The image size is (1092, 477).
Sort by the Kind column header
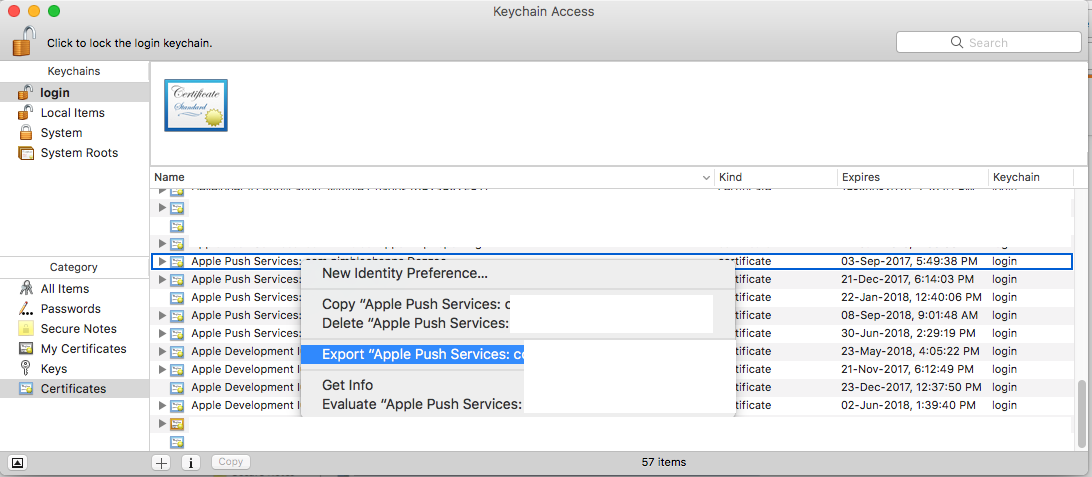(776, 178)
